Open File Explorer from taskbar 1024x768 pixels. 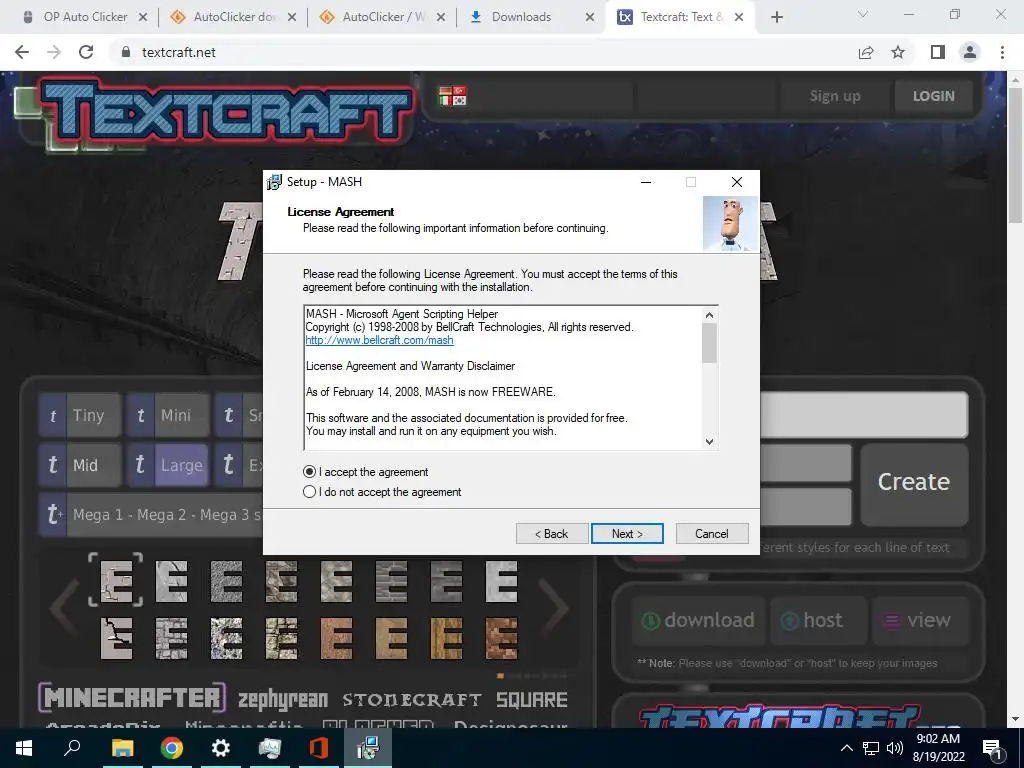pyautogui.click(x=122, y=748)
